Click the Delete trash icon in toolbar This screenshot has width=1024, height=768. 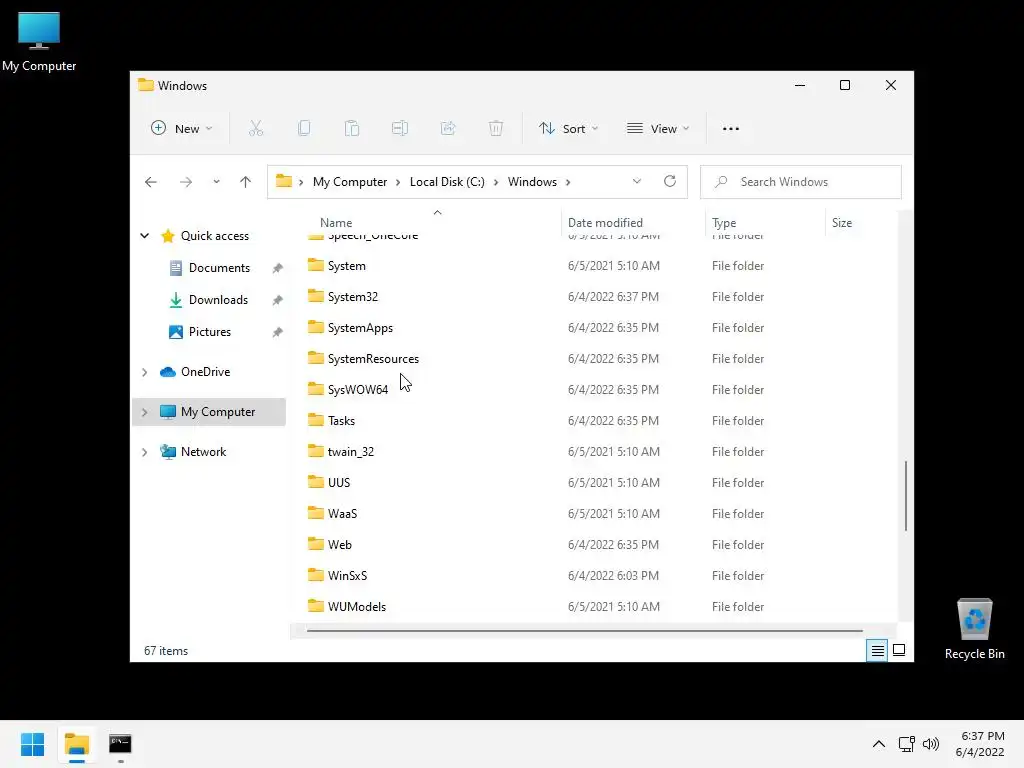coord(496,129)
